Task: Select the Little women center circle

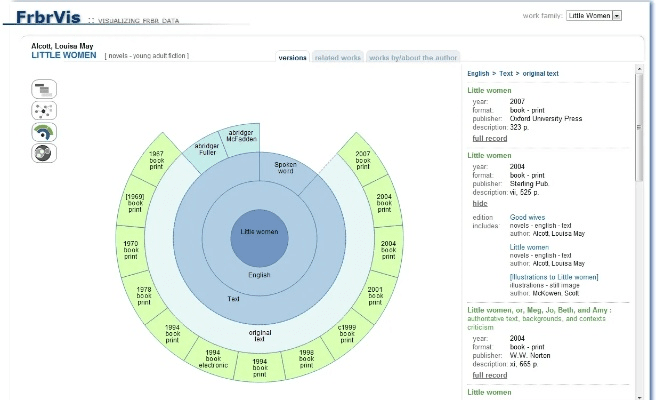Action: (x=260, y=232)
